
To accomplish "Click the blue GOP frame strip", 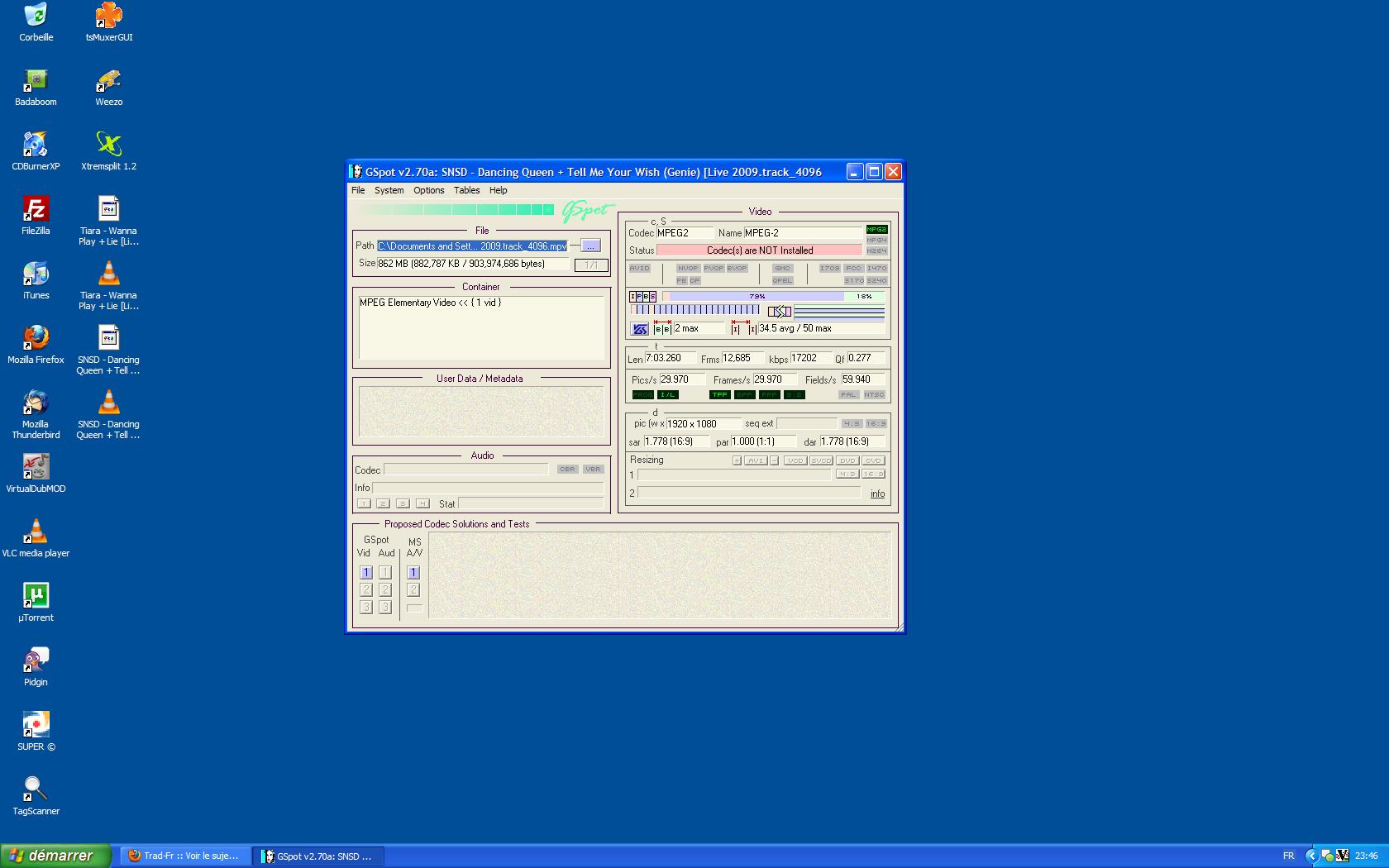I will [x=695, y=310].
